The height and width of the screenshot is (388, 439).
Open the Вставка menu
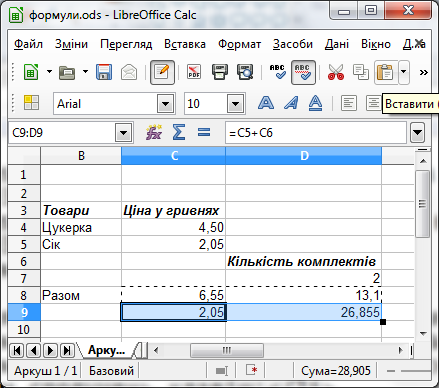point(185,44)
